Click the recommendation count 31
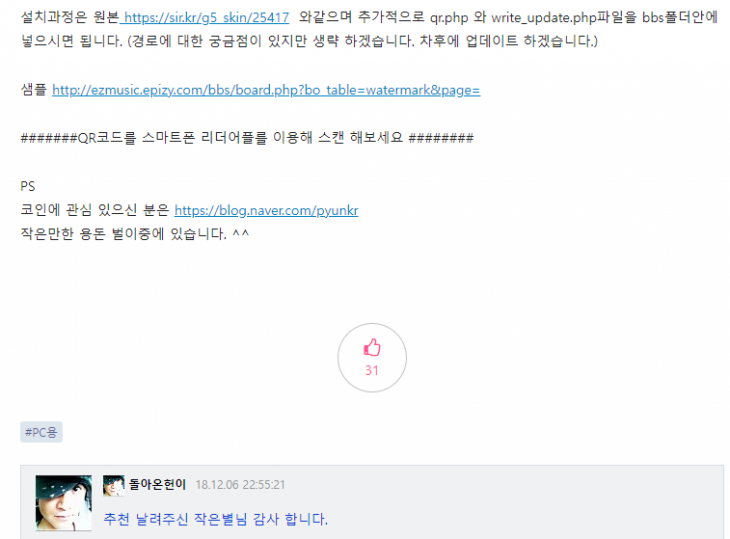730x539 pixels. 372,371
